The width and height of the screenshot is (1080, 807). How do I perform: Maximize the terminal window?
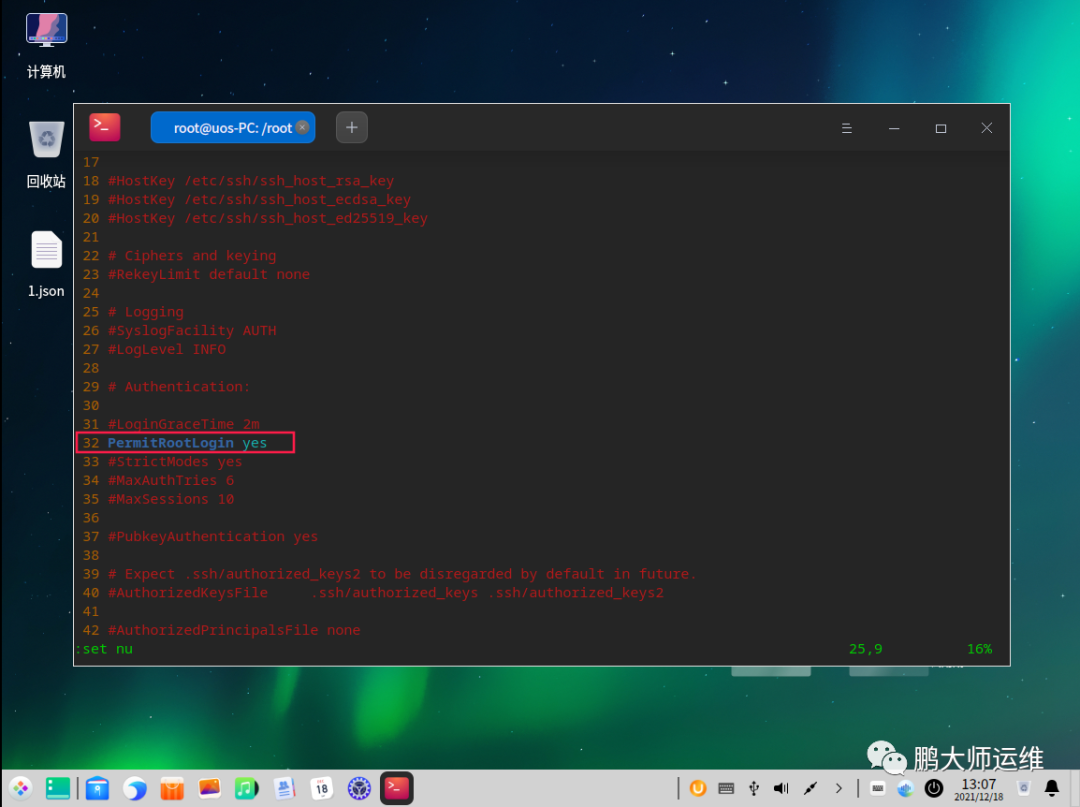tap(941, 128)
